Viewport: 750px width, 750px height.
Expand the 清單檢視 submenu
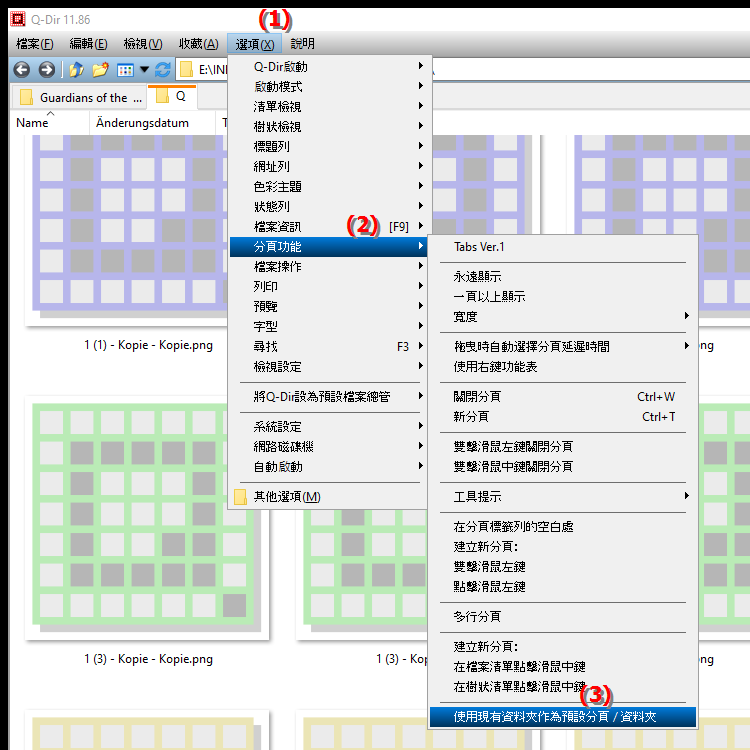click(330, 107)
